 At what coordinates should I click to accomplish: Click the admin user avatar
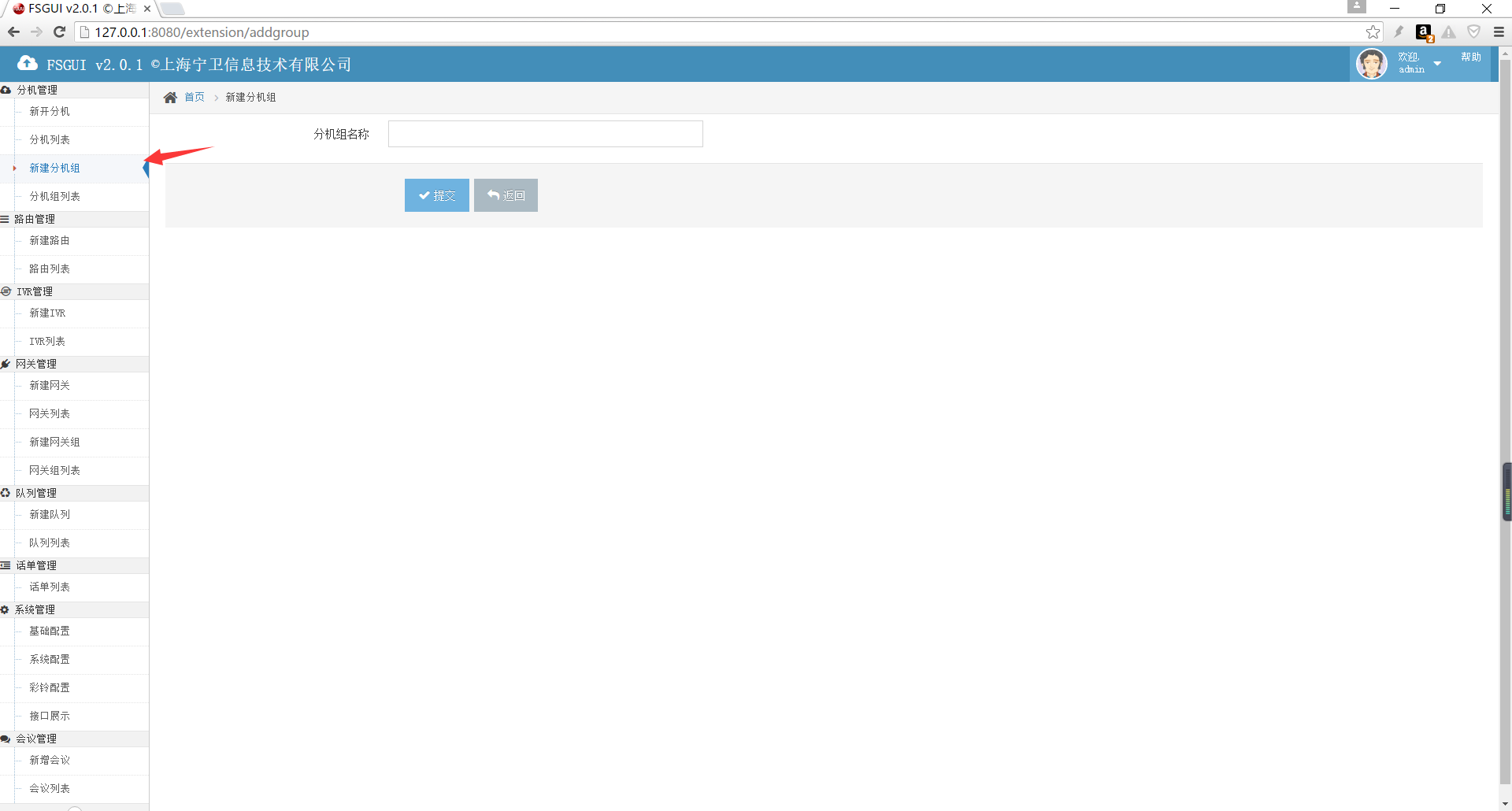(x=1371, y=64)
